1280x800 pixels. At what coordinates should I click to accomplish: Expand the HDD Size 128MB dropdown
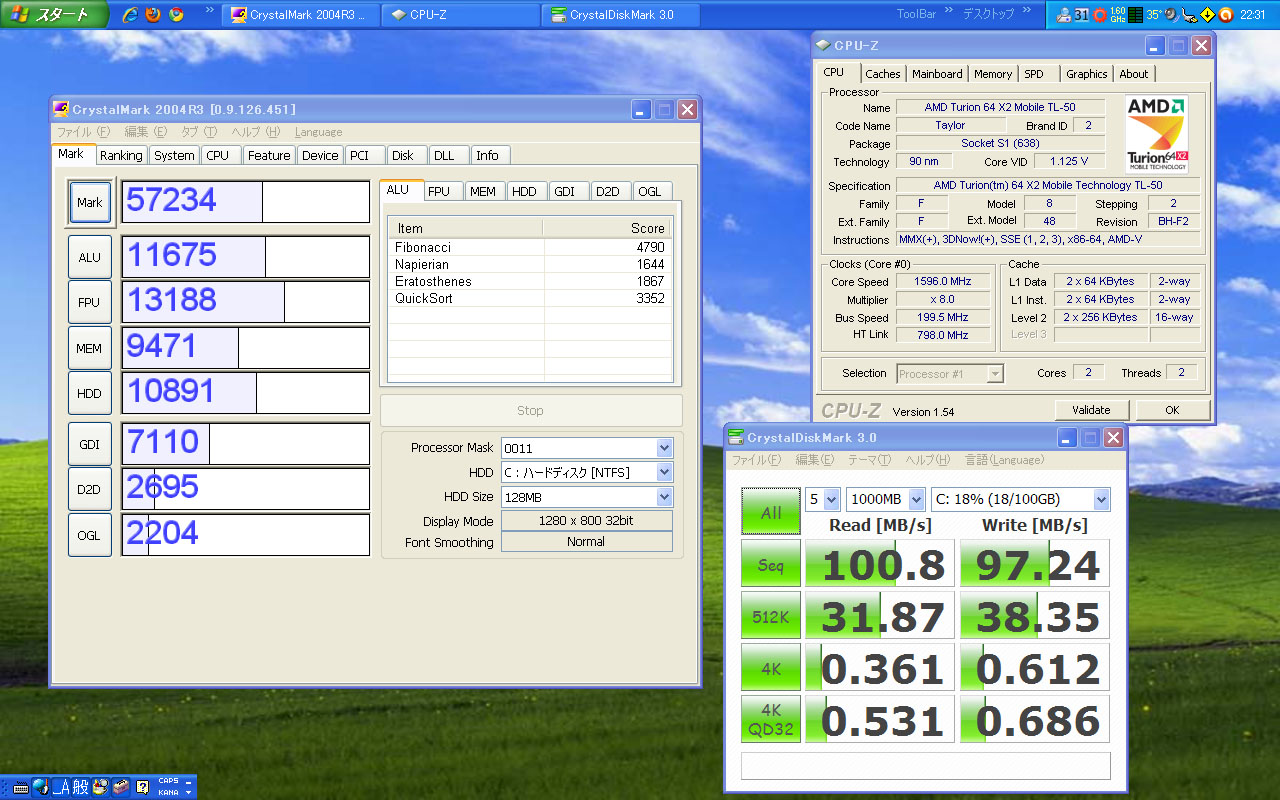pos(664,497)
